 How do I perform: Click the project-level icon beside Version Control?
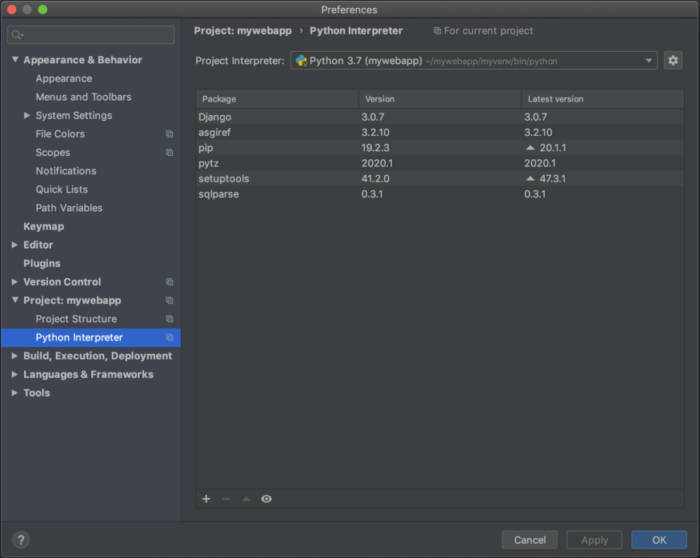169,282
